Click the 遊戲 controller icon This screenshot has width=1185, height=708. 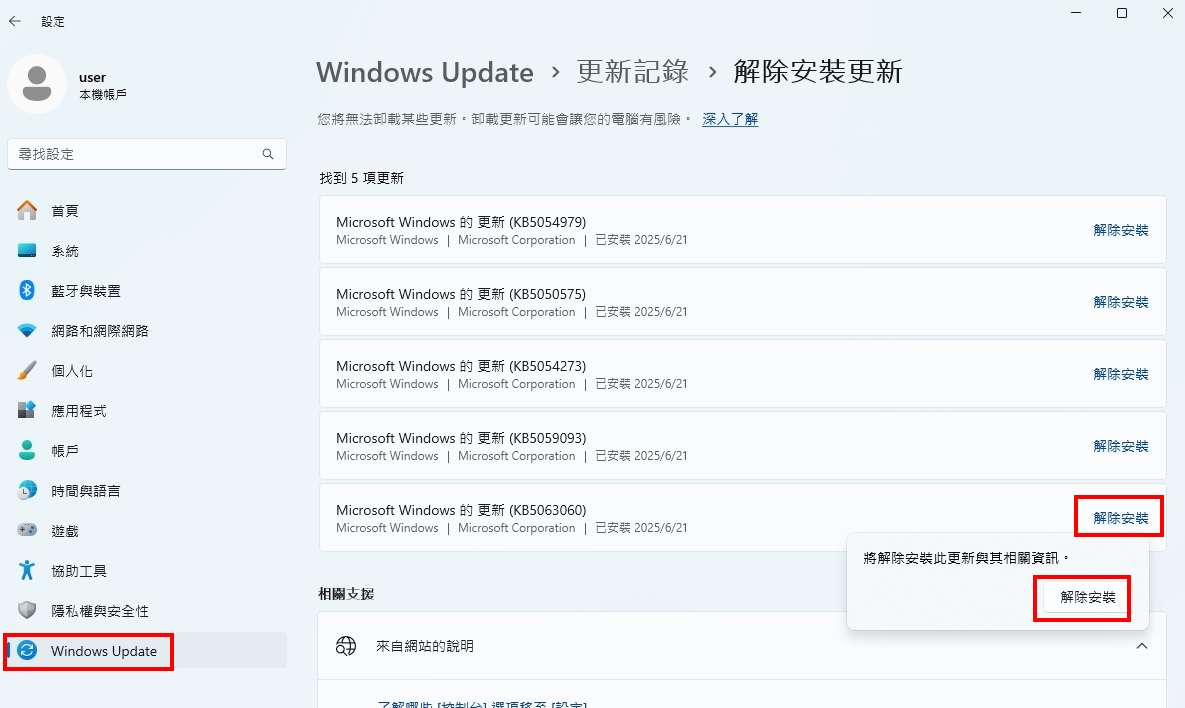[x=27, y=530]
